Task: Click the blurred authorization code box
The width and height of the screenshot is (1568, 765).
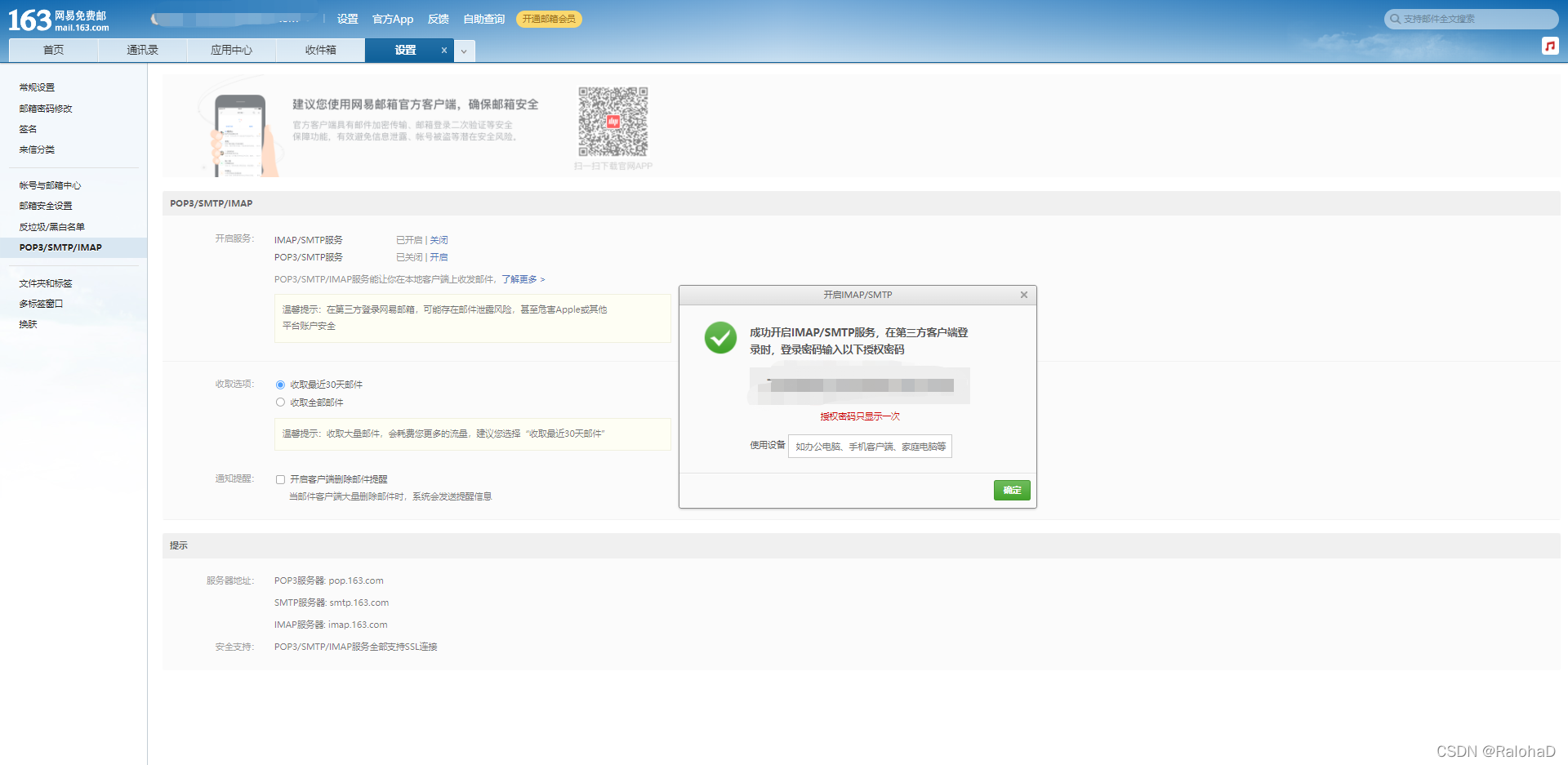Action: click(859, 385)
